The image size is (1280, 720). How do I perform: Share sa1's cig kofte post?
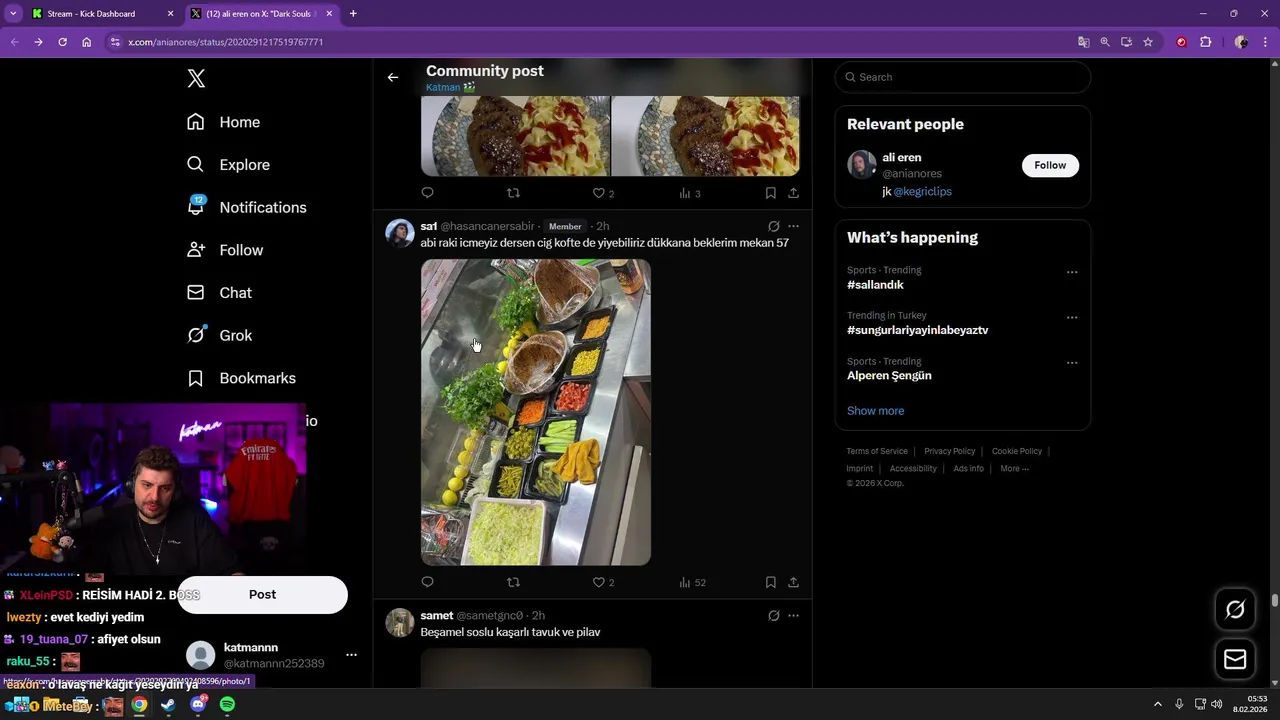793,582
